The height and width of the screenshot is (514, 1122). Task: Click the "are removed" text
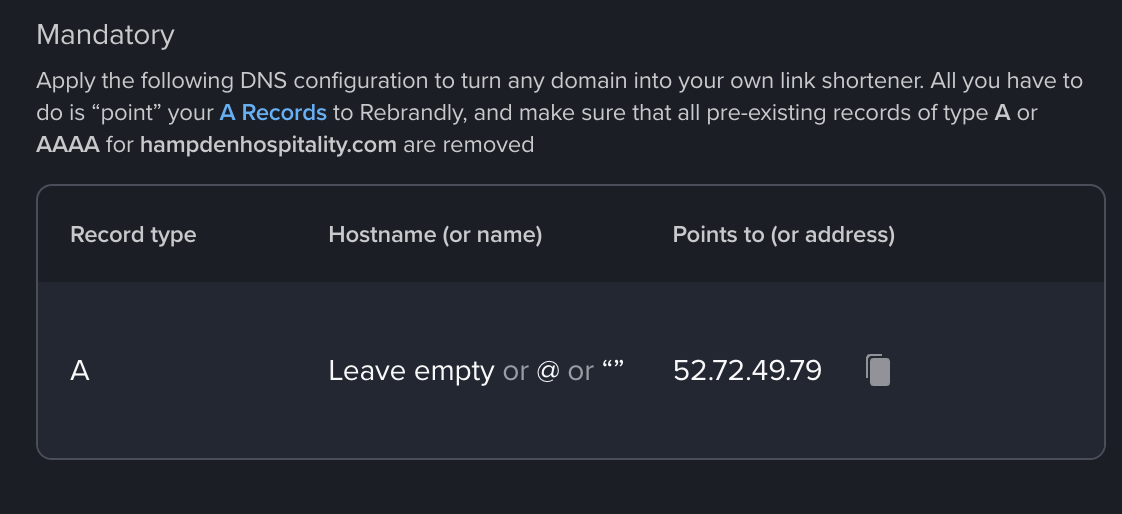469,145
